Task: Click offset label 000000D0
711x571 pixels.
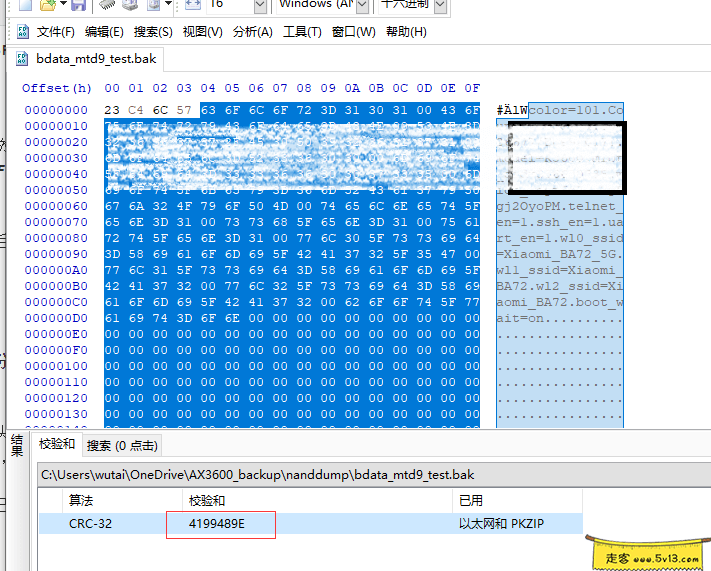Action: pyautogui.click(x=56, y=318)
